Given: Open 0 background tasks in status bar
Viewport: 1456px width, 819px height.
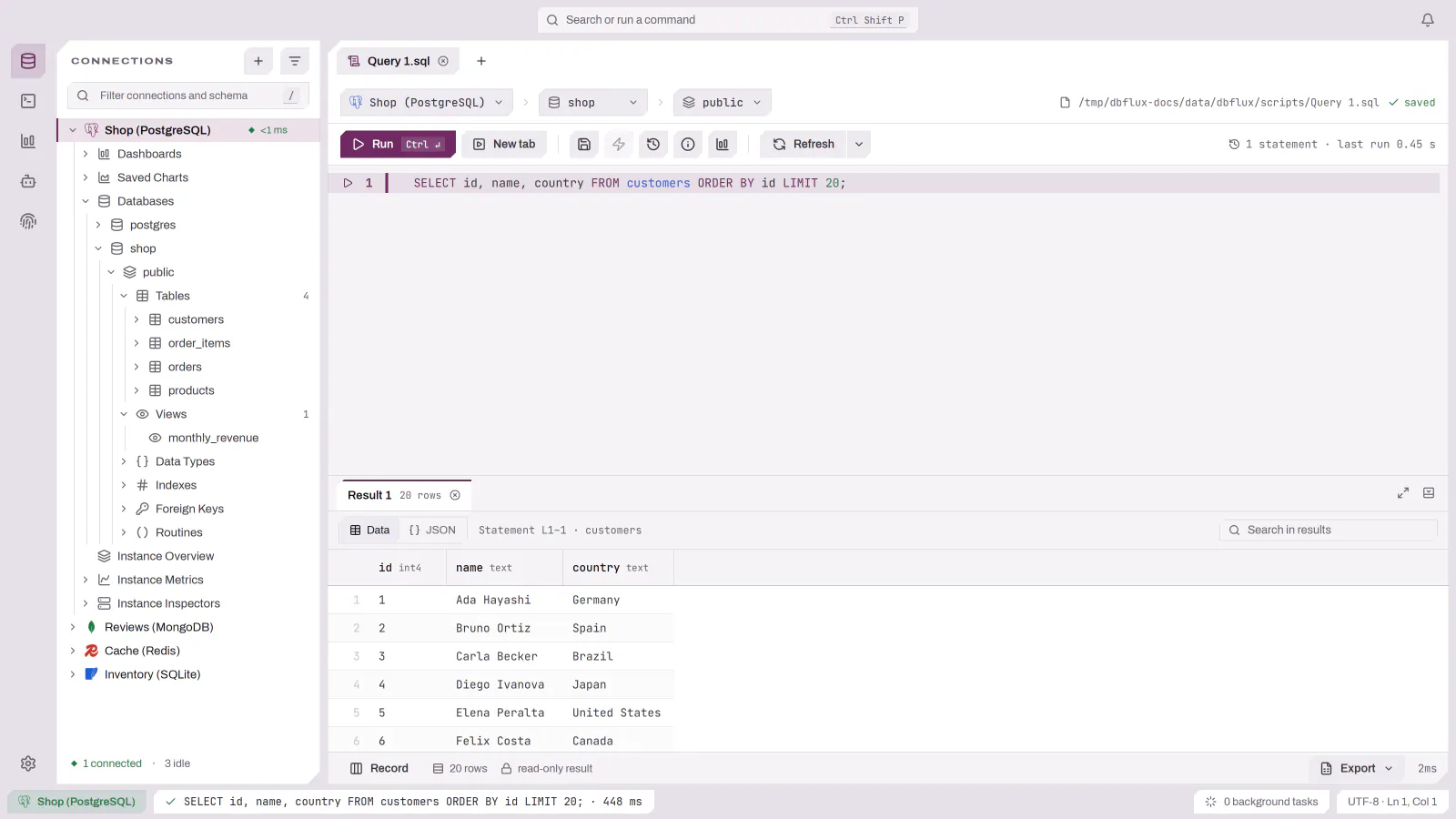Looking at the screenshot, I should click(x=1261, y=802).
